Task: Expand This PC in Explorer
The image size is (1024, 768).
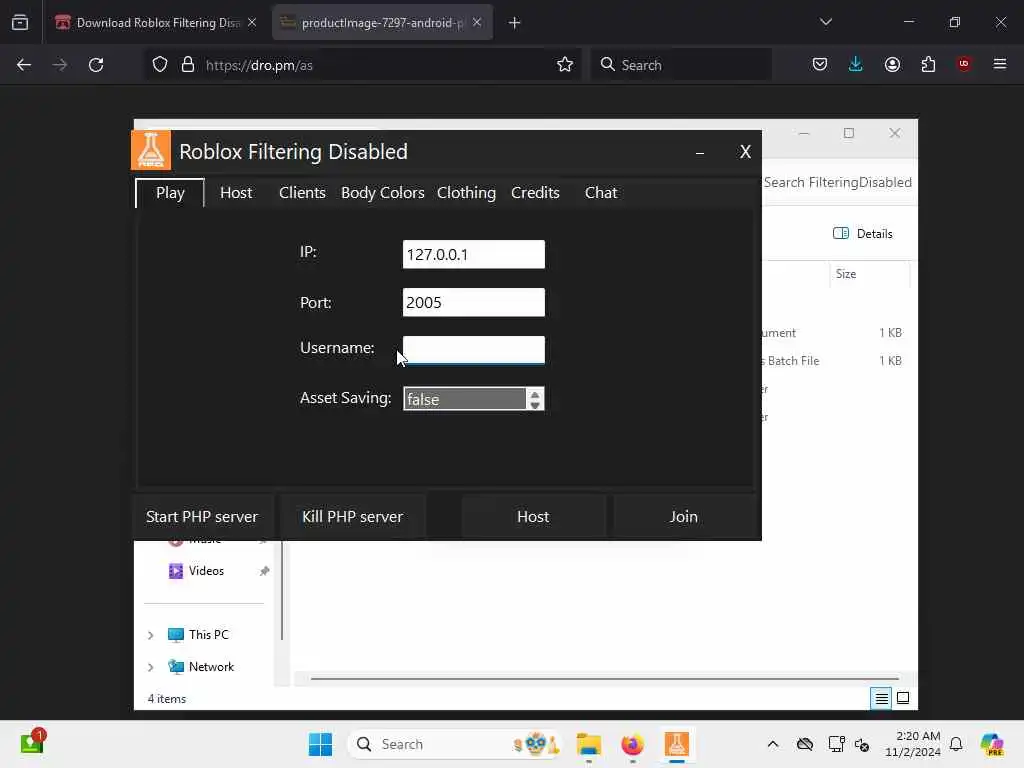Action: pyautogui.click(x=150, y=635)
